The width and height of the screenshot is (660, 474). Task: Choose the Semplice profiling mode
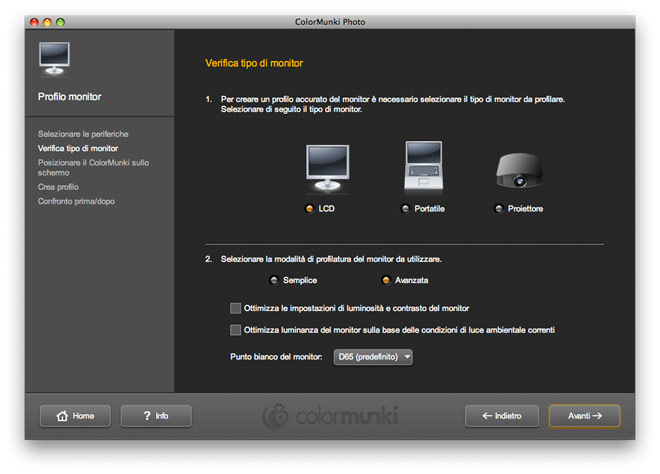click(x=274, y=280)
